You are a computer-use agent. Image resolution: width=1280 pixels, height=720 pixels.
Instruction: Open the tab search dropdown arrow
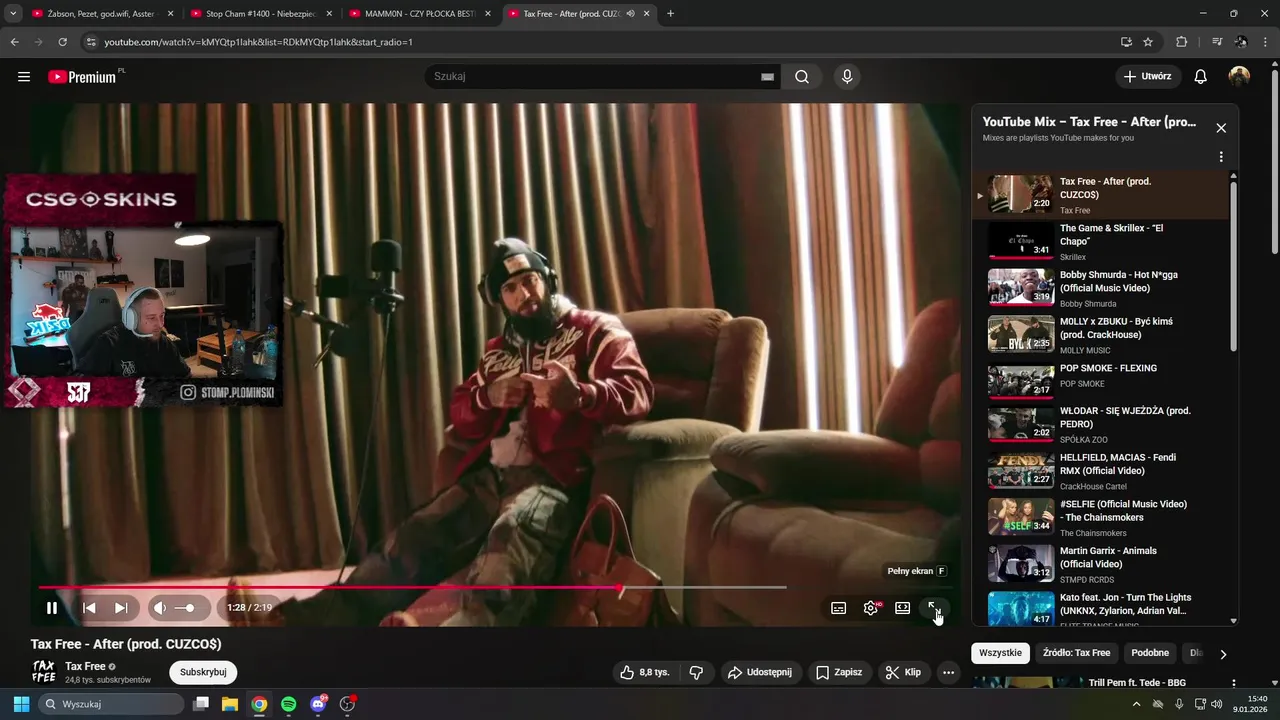click(x=13, y=14)
